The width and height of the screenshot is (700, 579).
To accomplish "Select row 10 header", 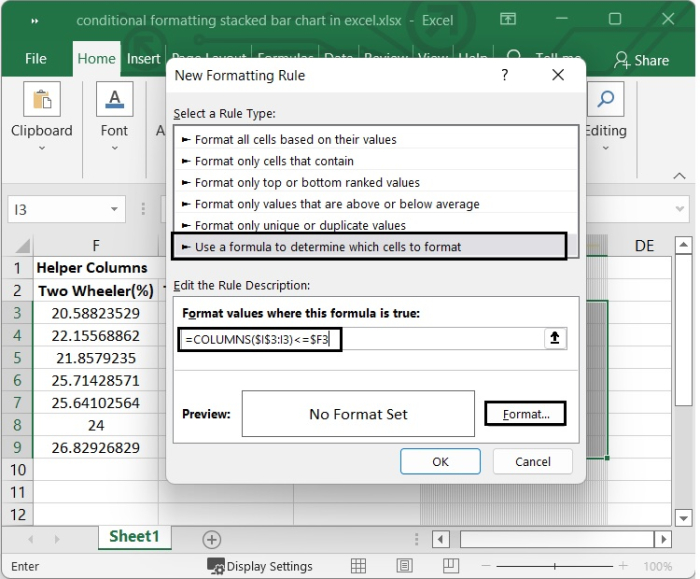I will 17,469.
